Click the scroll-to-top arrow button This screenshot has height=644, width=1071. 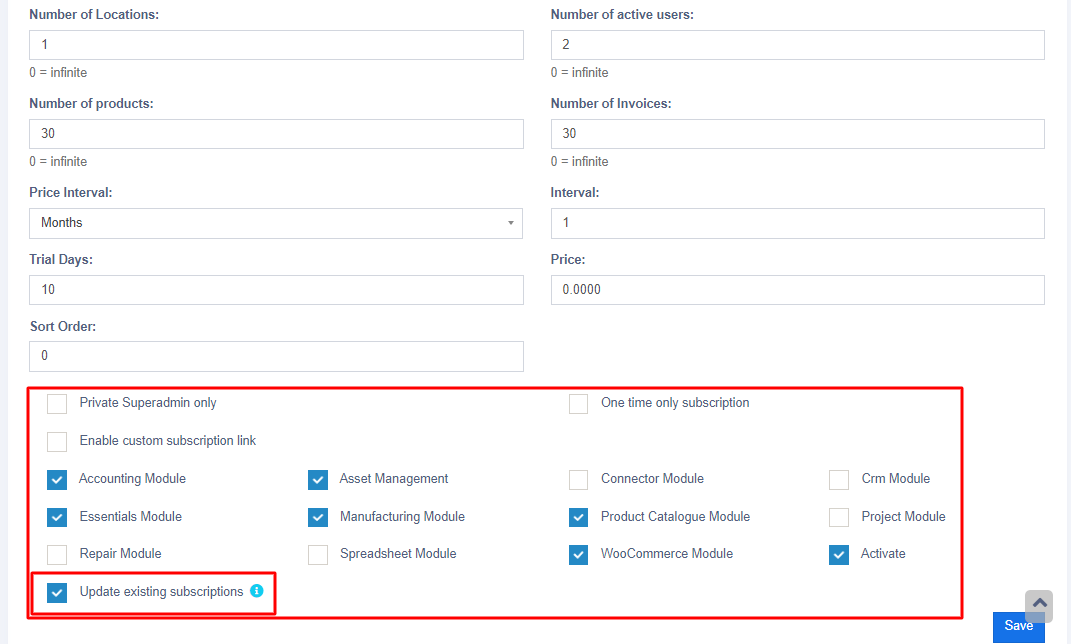click(1039, 604)
